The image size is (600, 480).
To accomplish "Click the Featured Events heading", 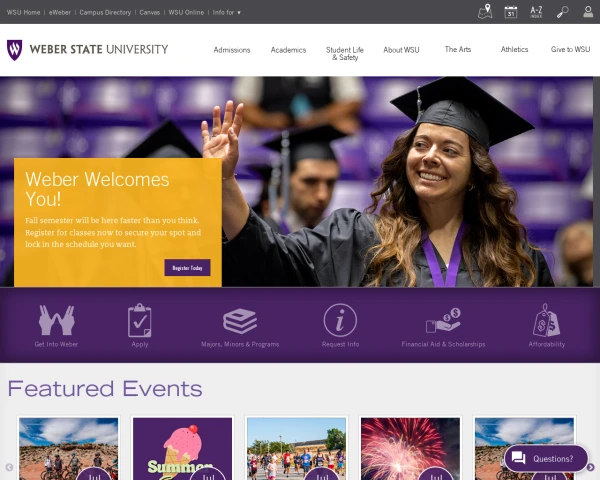I will [x=105, y=389].
